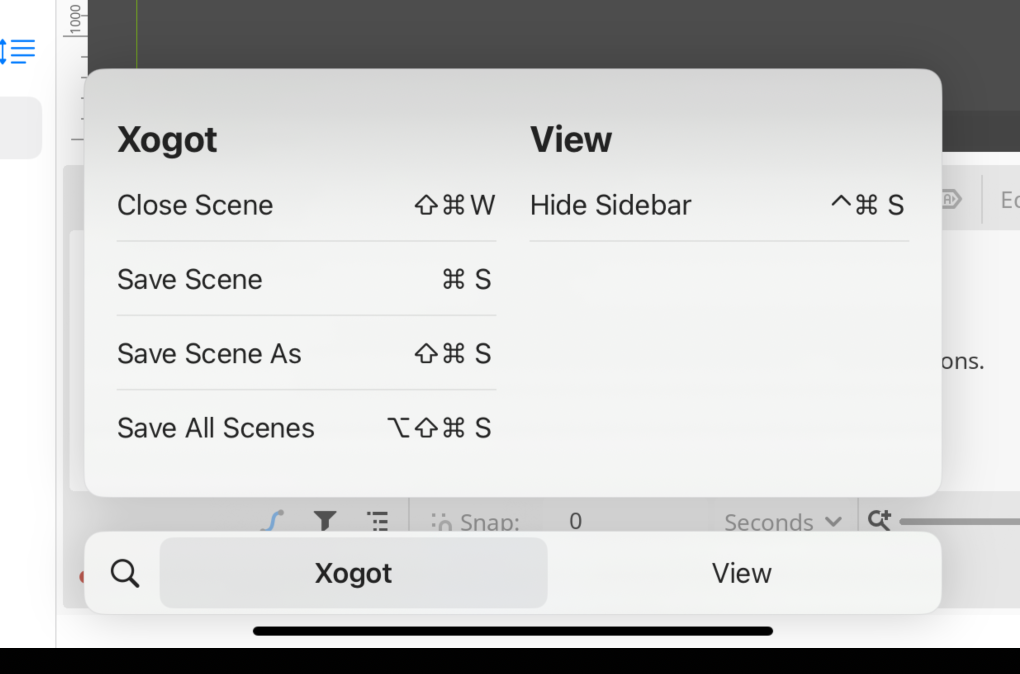Choose Hide Sidebar in View menu
1020x674 pixels.
pyautogui.click(x=719, y=205)
